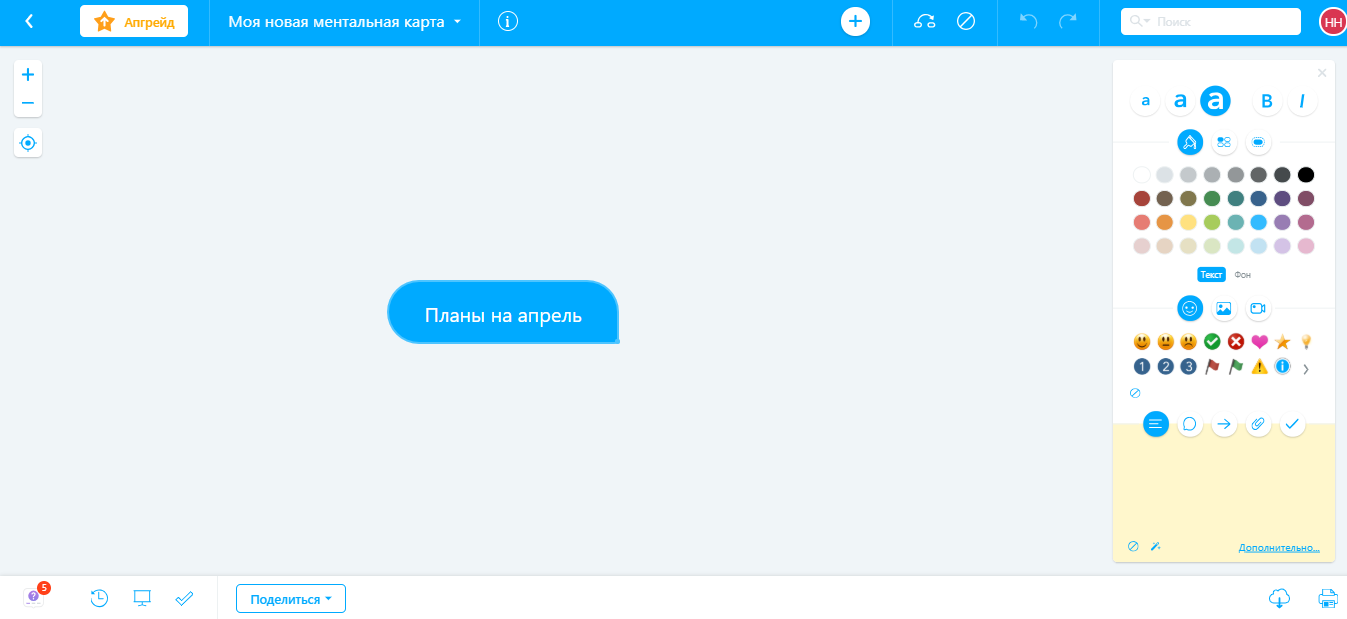1347x619 pixels.
Task: Switch to the Фон background tab
Action: coord(1242,275)
